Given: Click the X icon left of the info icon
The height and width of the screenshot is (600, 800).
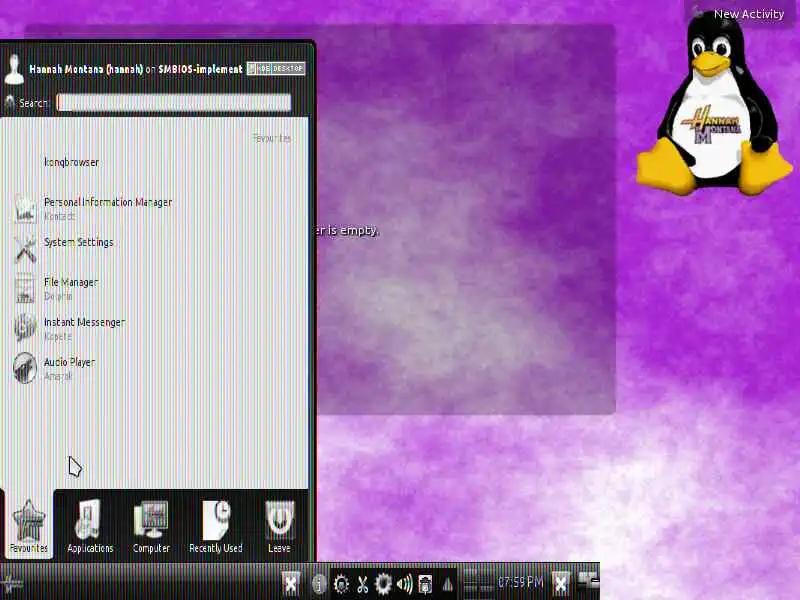Looking at the screenshot, I should [x=291, y=584].
